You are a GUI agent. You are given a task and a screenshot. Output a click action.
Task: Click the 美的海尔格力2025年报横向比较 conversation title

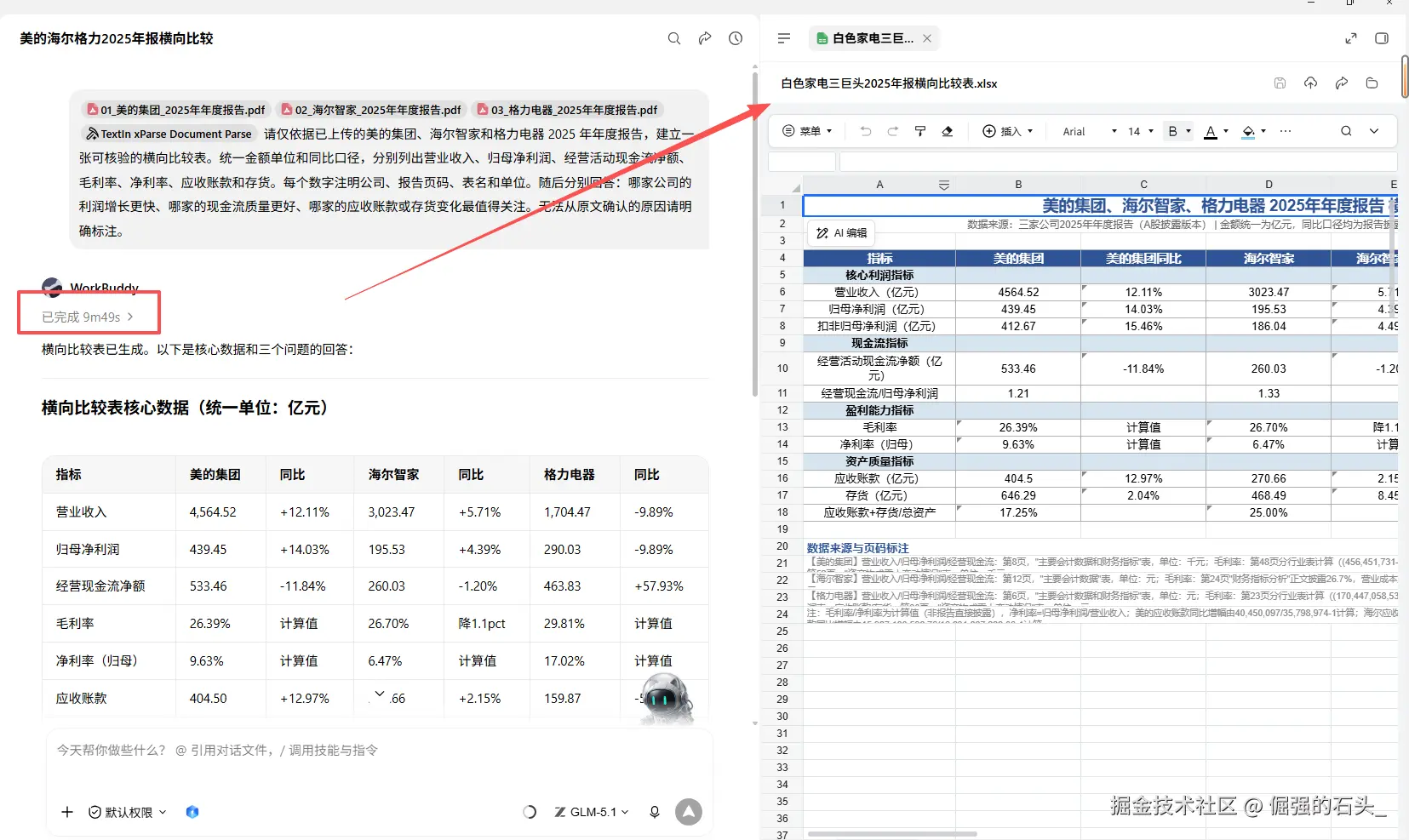(117, 38)
